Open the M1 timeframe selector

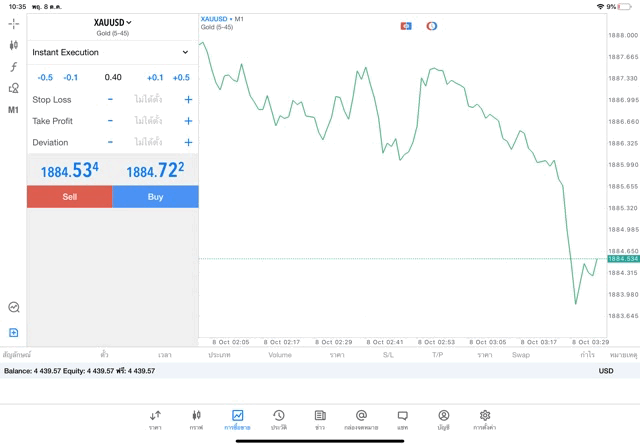click(x=13, y=109)
